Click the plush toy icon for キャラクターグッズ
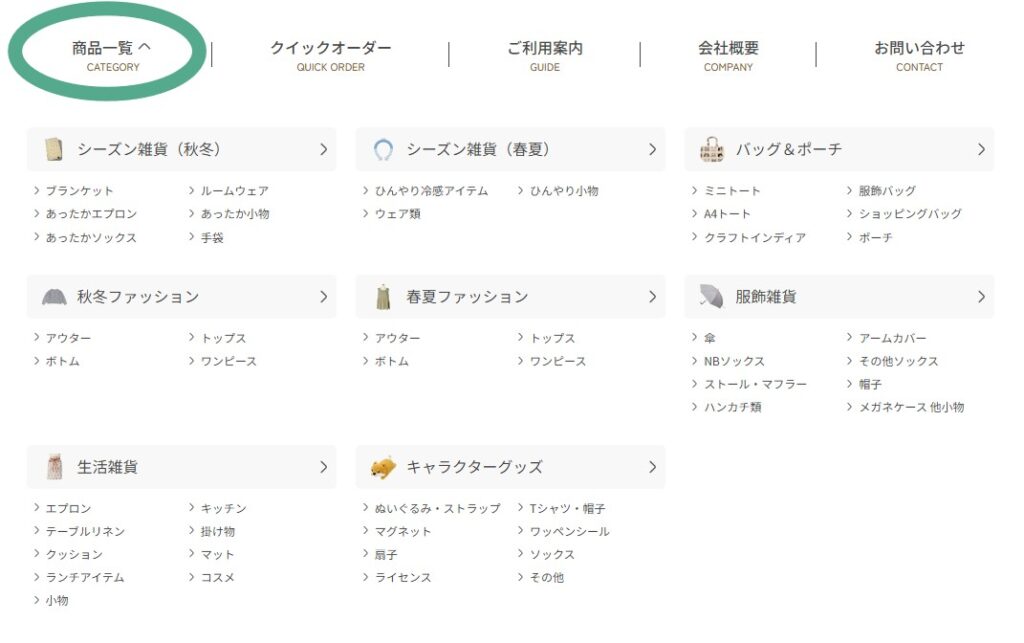 (x=383, y=467)
